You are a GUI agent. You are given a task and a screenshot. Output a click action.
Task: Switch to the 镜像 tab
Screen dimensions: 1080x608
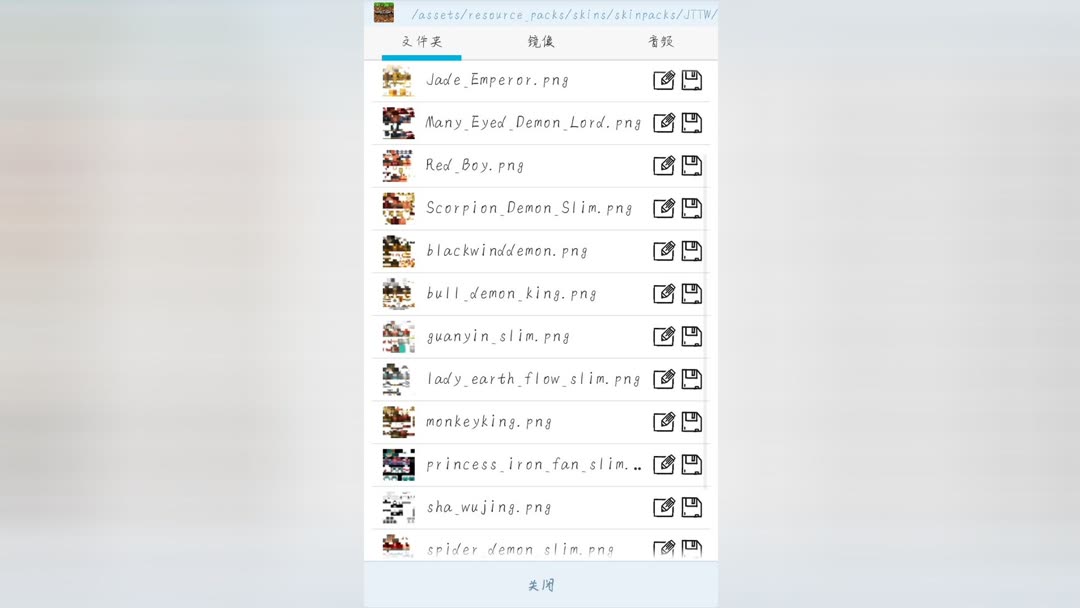click(541, 41)
